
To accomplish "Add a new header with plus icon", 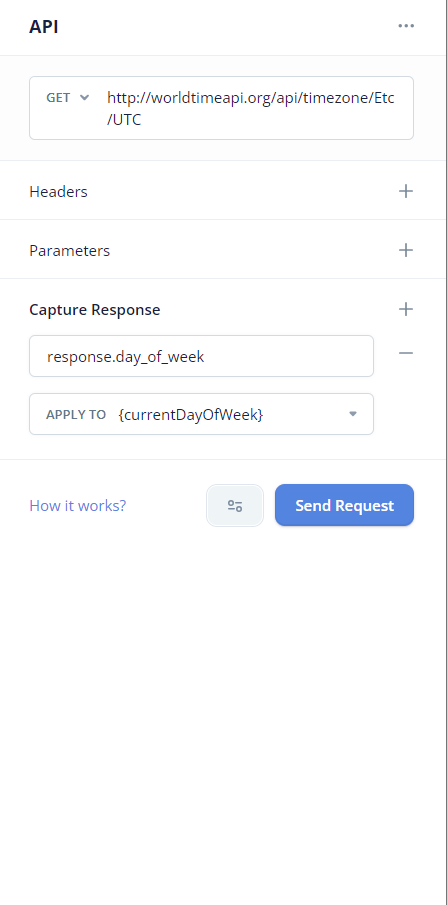I will (x=406, y=191).
